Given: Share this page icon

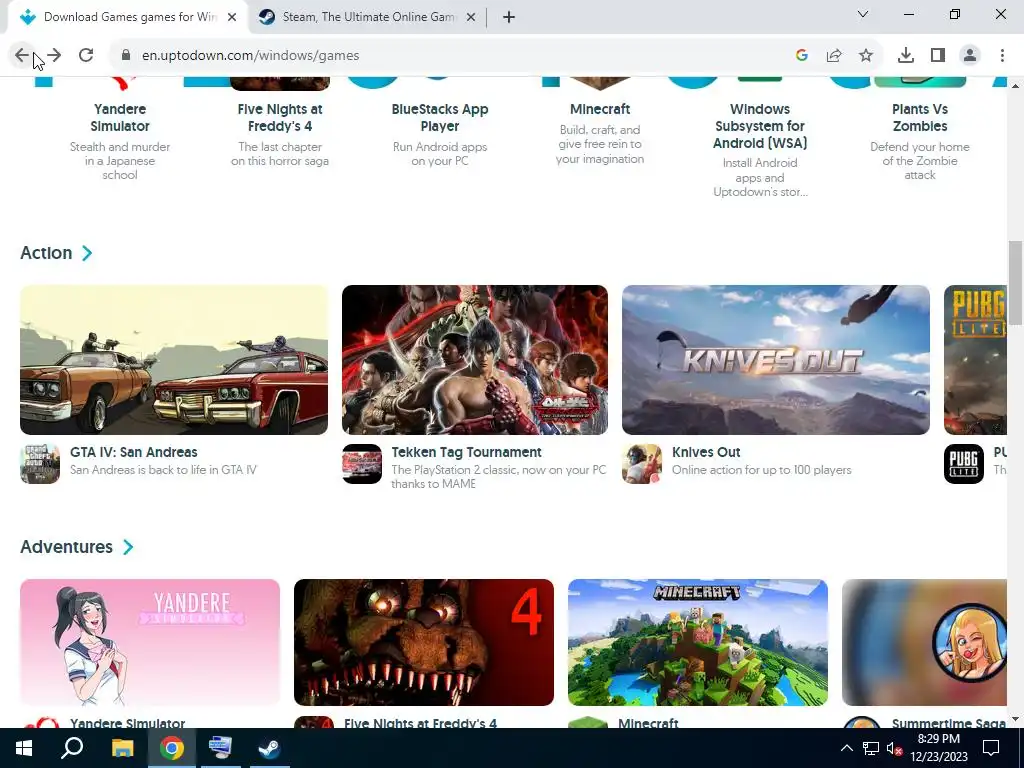Looking at the screenshot, I should tap(834, 56).
